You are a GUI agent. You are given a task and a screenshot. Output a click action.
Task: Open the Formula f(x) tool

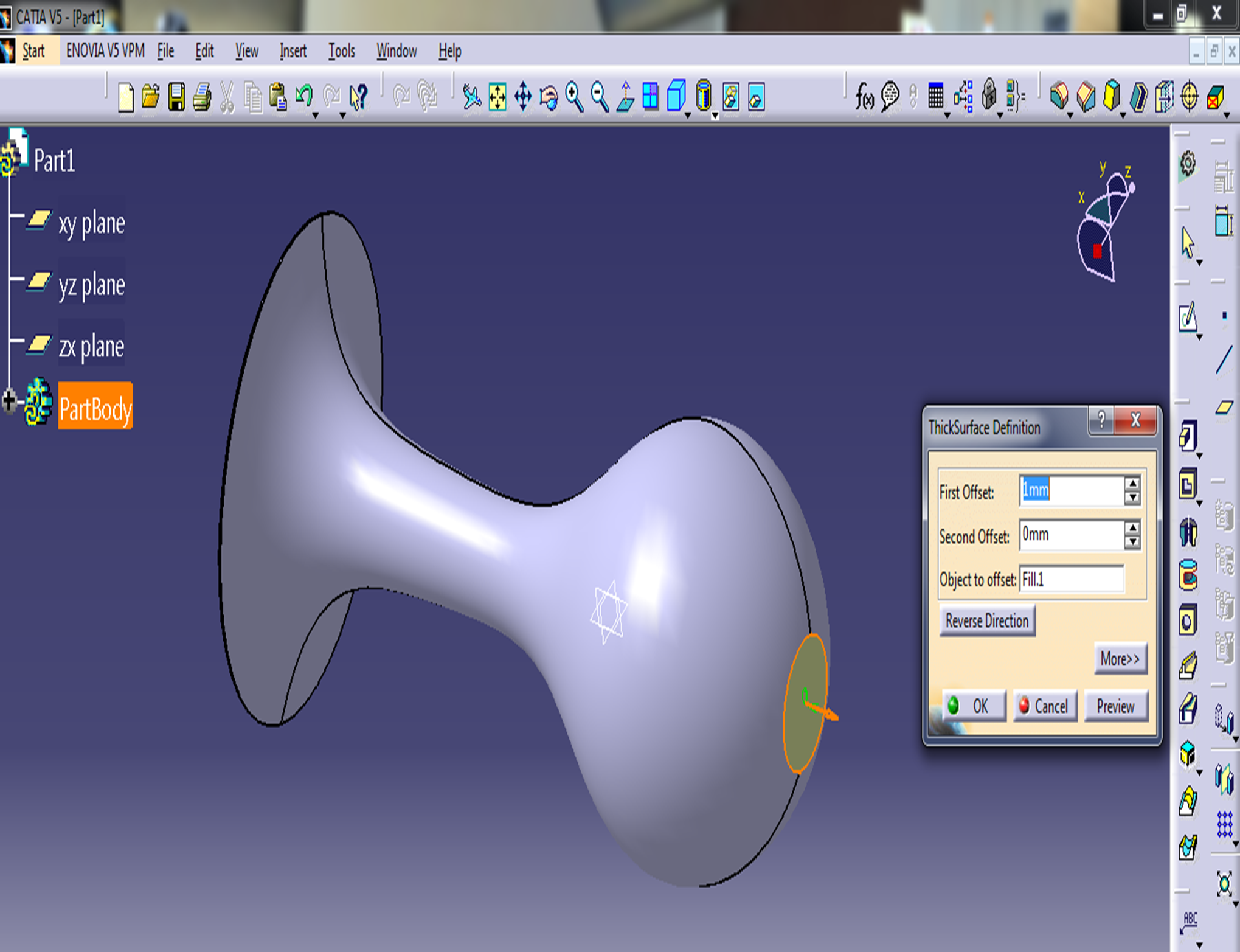[x=864, y=97]
